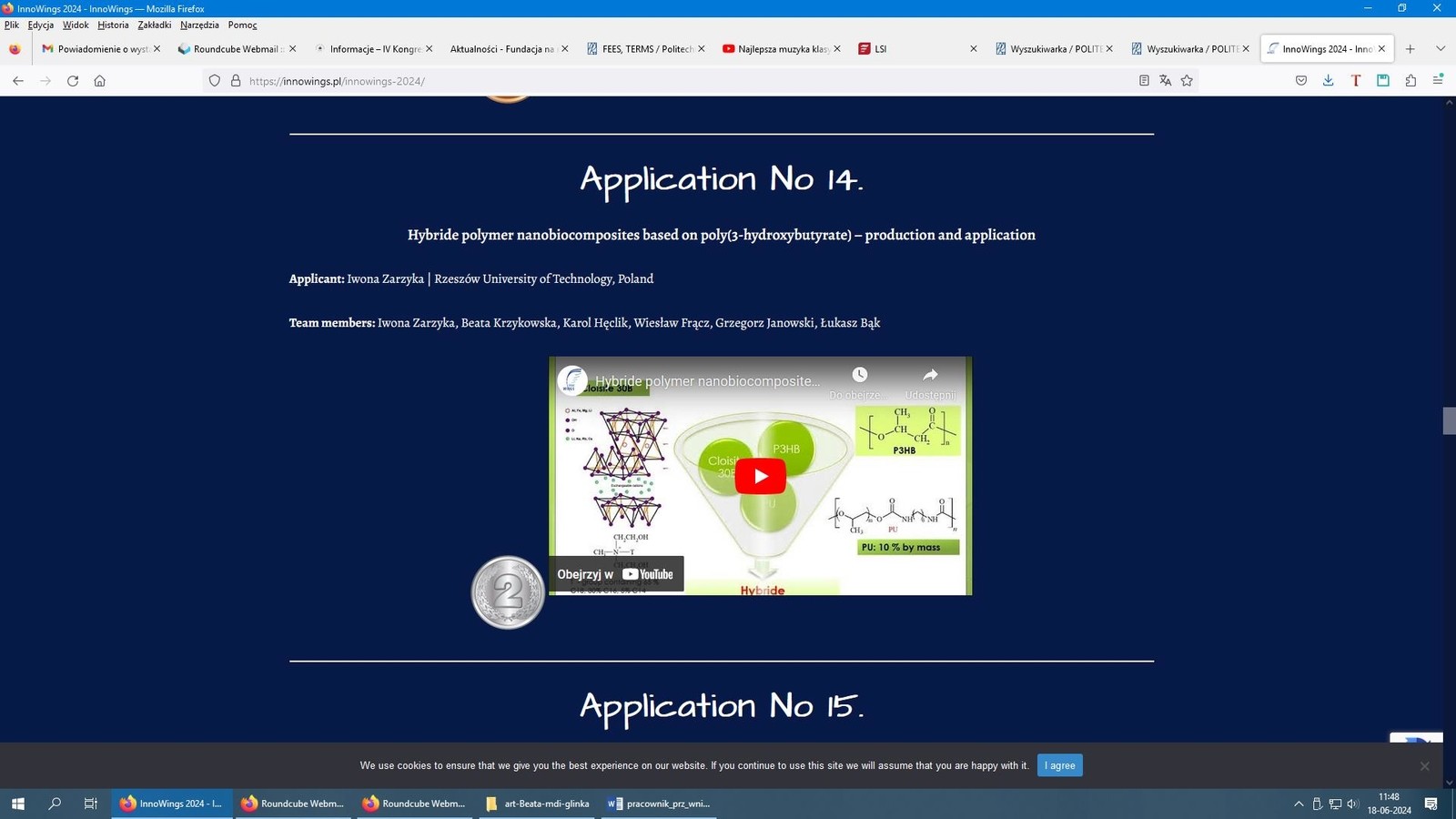Image resolution: width=1456 pixels, height=819 pixels.
Task: Accept cookies with I agree button
Action: pos(1059,765)
